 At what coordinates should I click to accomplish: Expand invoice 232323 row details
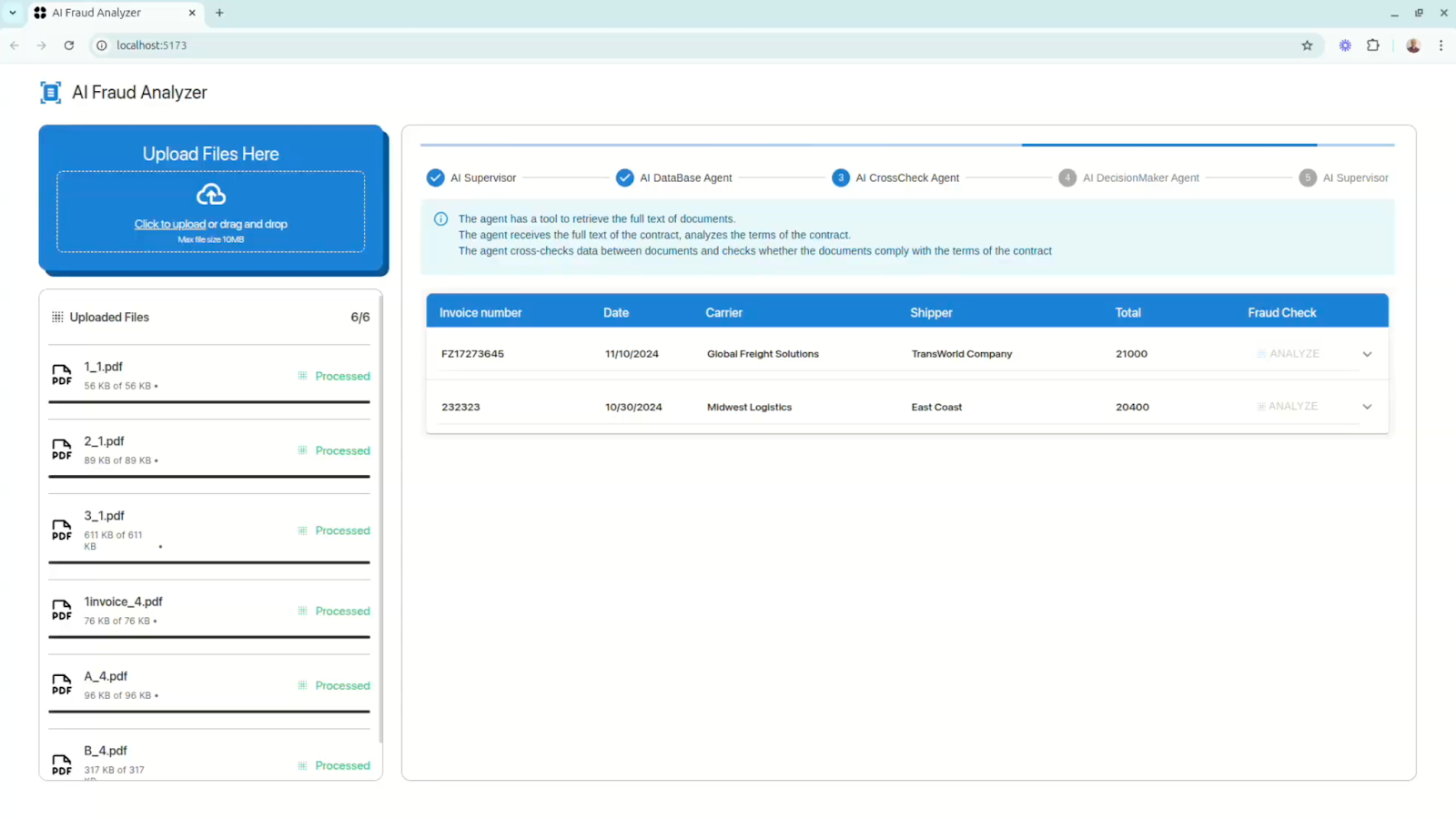click(x=1367, y=407)
